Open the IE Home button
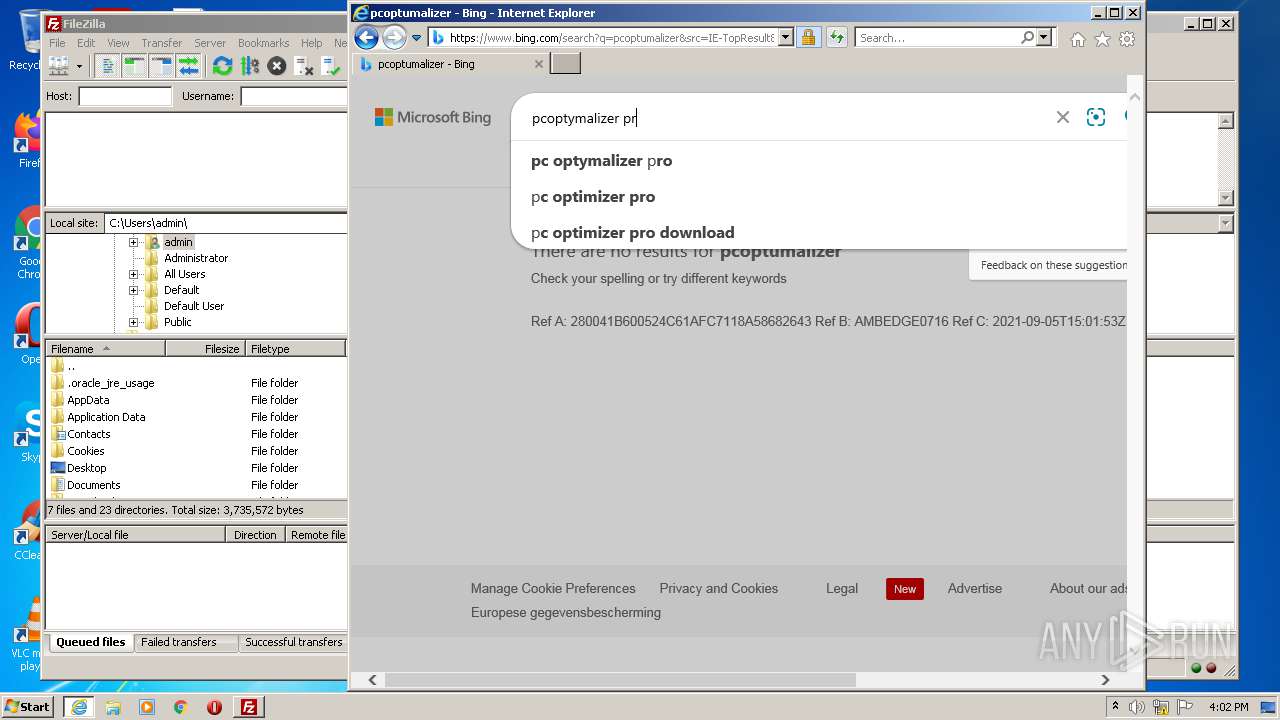This screenshot has height=720, width=1280. point(1077,39)
